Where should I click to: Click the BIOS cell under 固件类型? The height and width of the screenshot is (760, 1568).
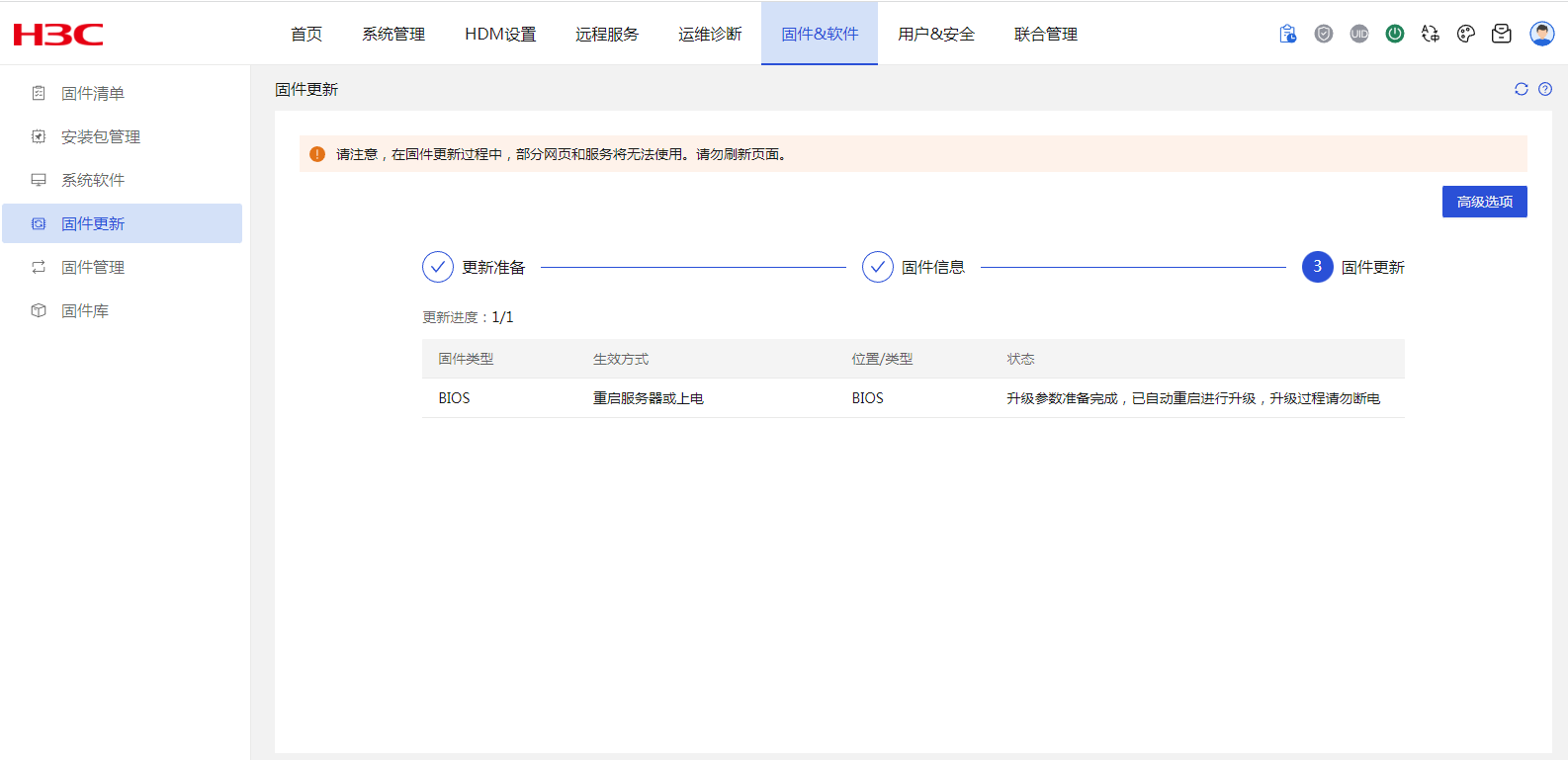pyautogui.click(x=455, y=398)
